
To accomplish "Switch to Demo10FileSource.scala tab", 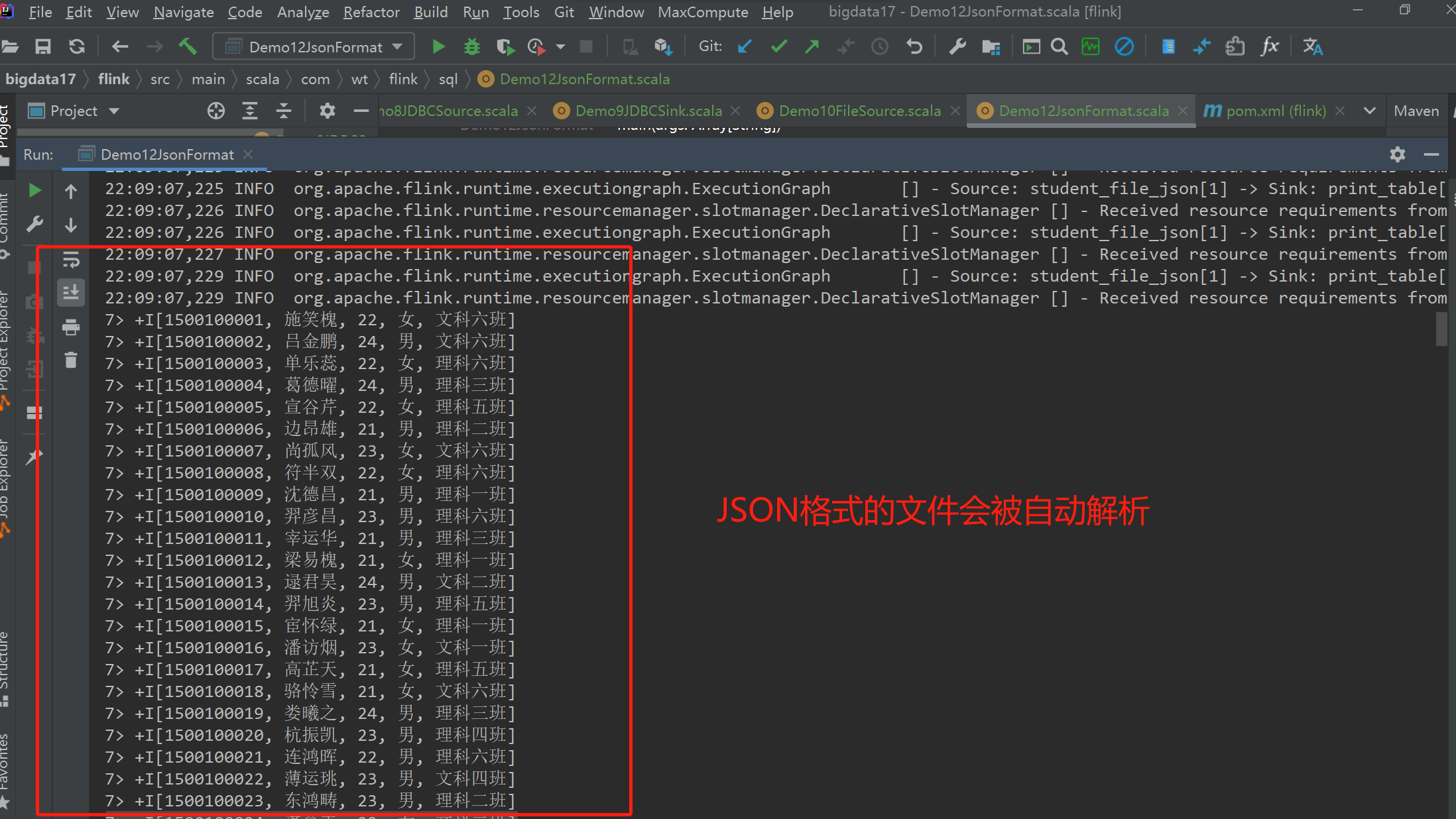I will [859, 111].
